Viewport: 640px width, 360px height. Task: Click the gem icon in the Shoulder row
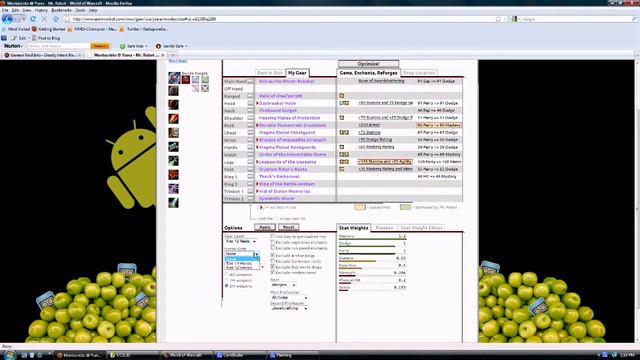click(x=342, y=118)
